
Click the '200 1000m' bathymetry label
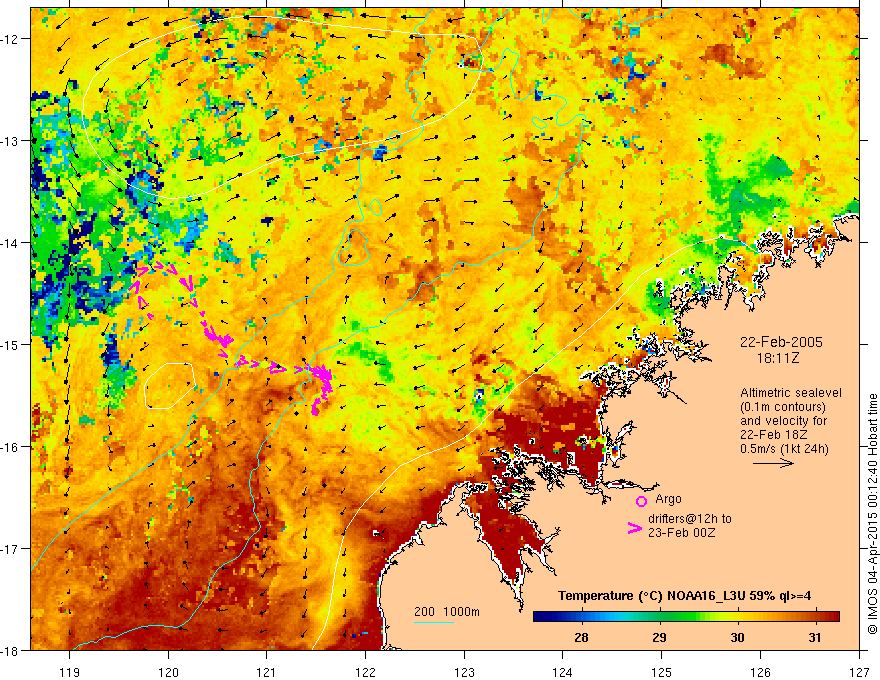pyautogui.click(x=447, y=612)
